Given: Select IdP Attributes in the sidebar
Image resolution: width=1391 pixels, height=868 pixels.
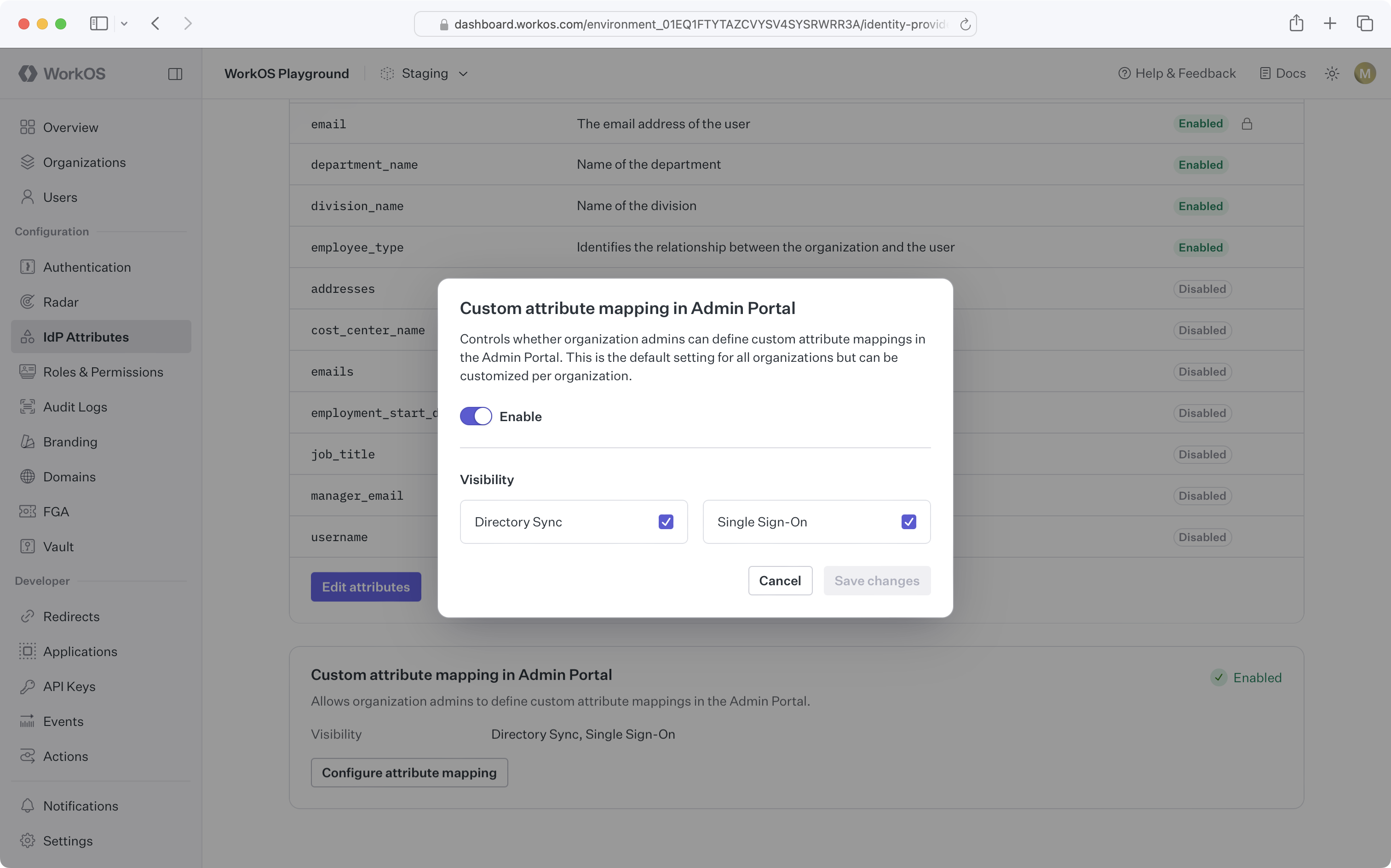Looking at the screenshot, I should pyautogui.click(x=86, y=337).
